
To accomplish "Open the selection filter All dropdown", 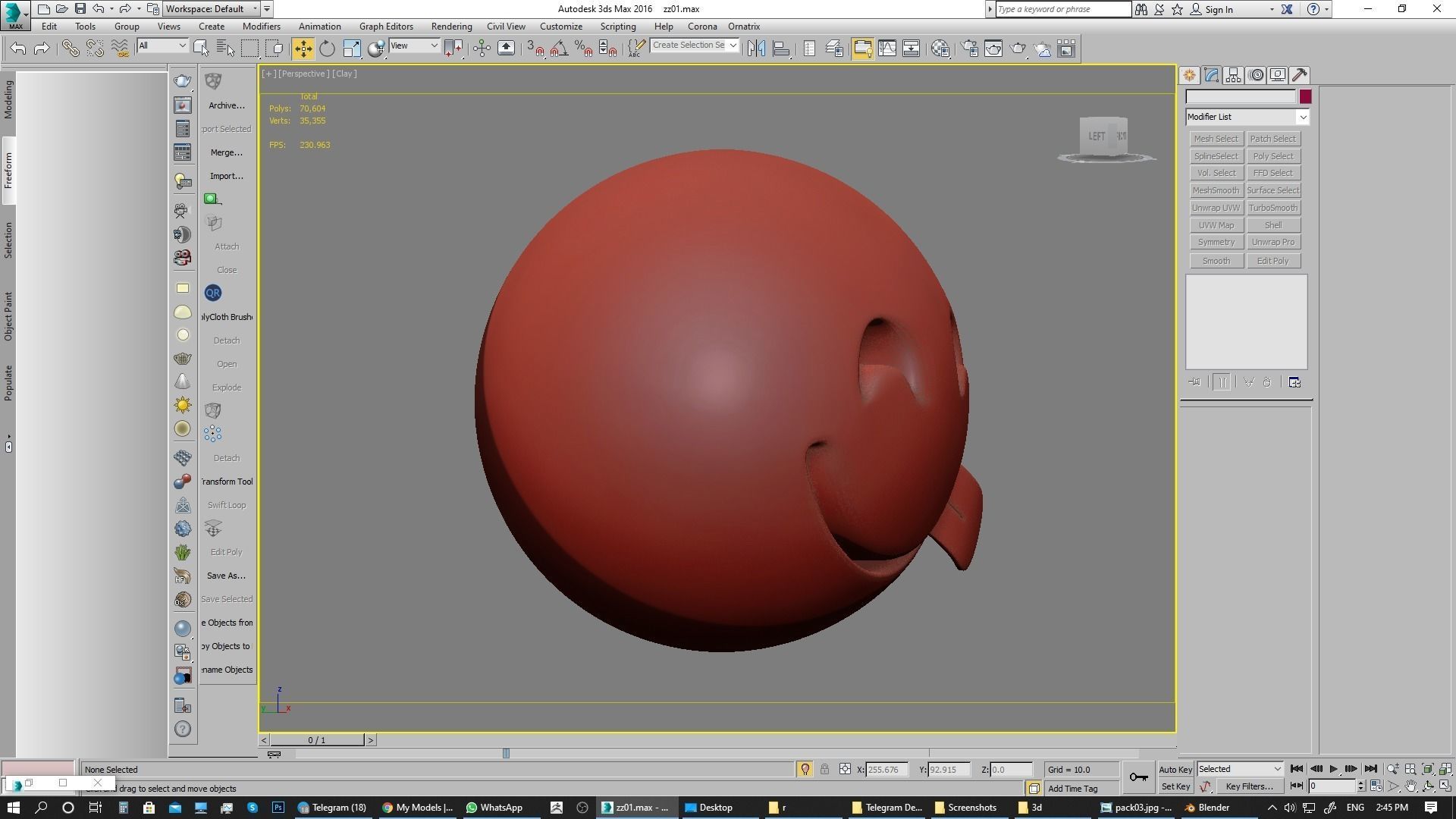I will (162, 45).
